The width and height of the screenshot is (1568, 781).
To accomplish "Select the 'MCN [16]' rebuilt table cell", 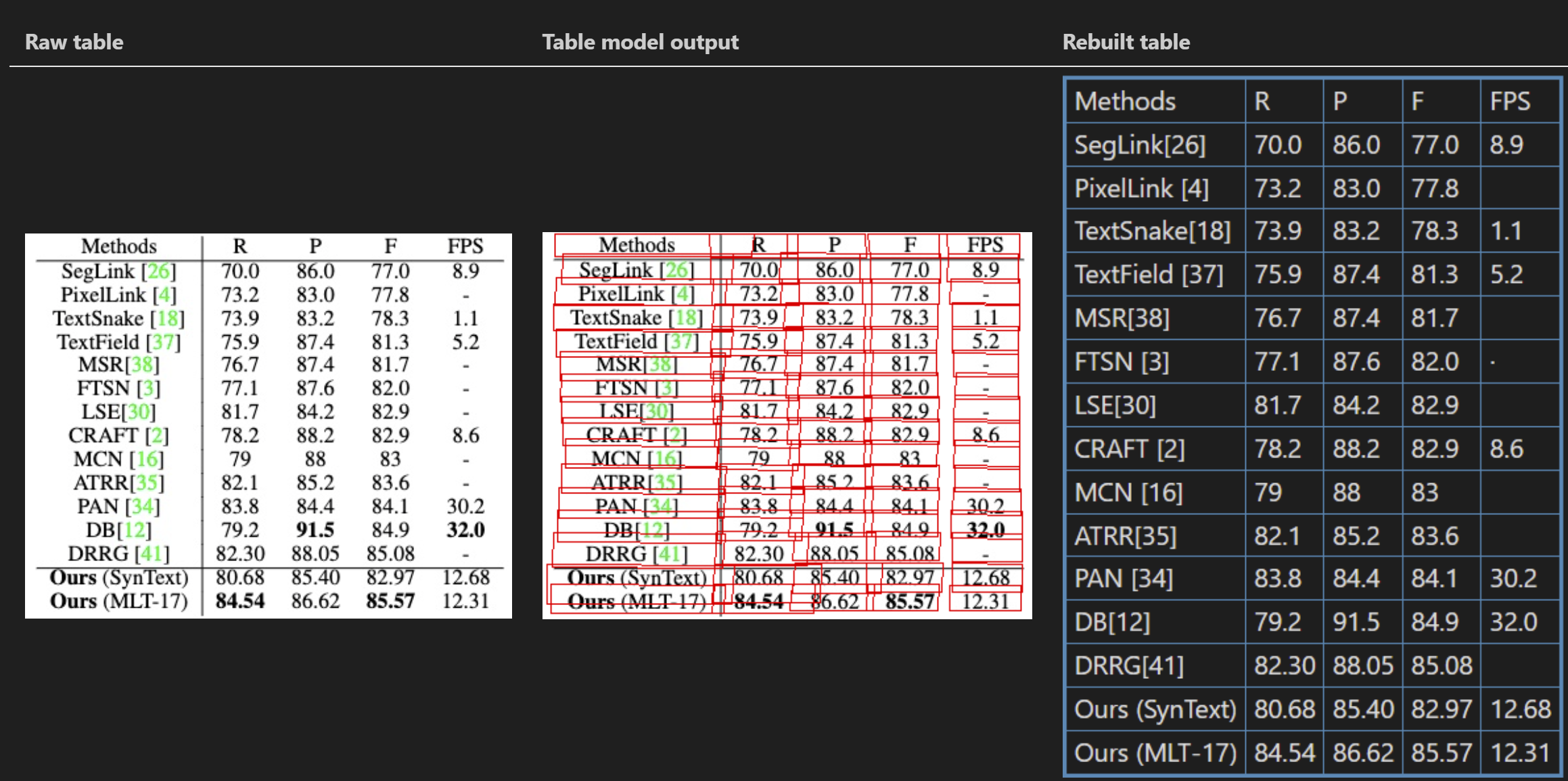I will [x=1128, y=492].
